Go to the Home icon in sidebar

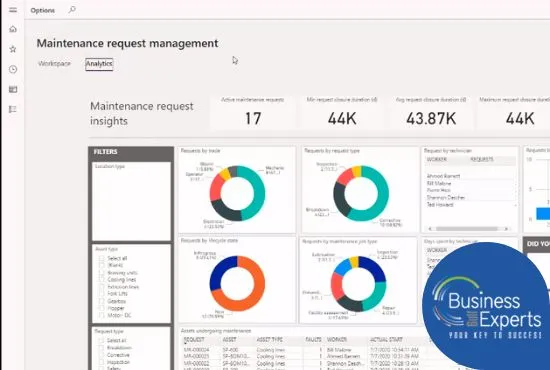tap(13, 29)
